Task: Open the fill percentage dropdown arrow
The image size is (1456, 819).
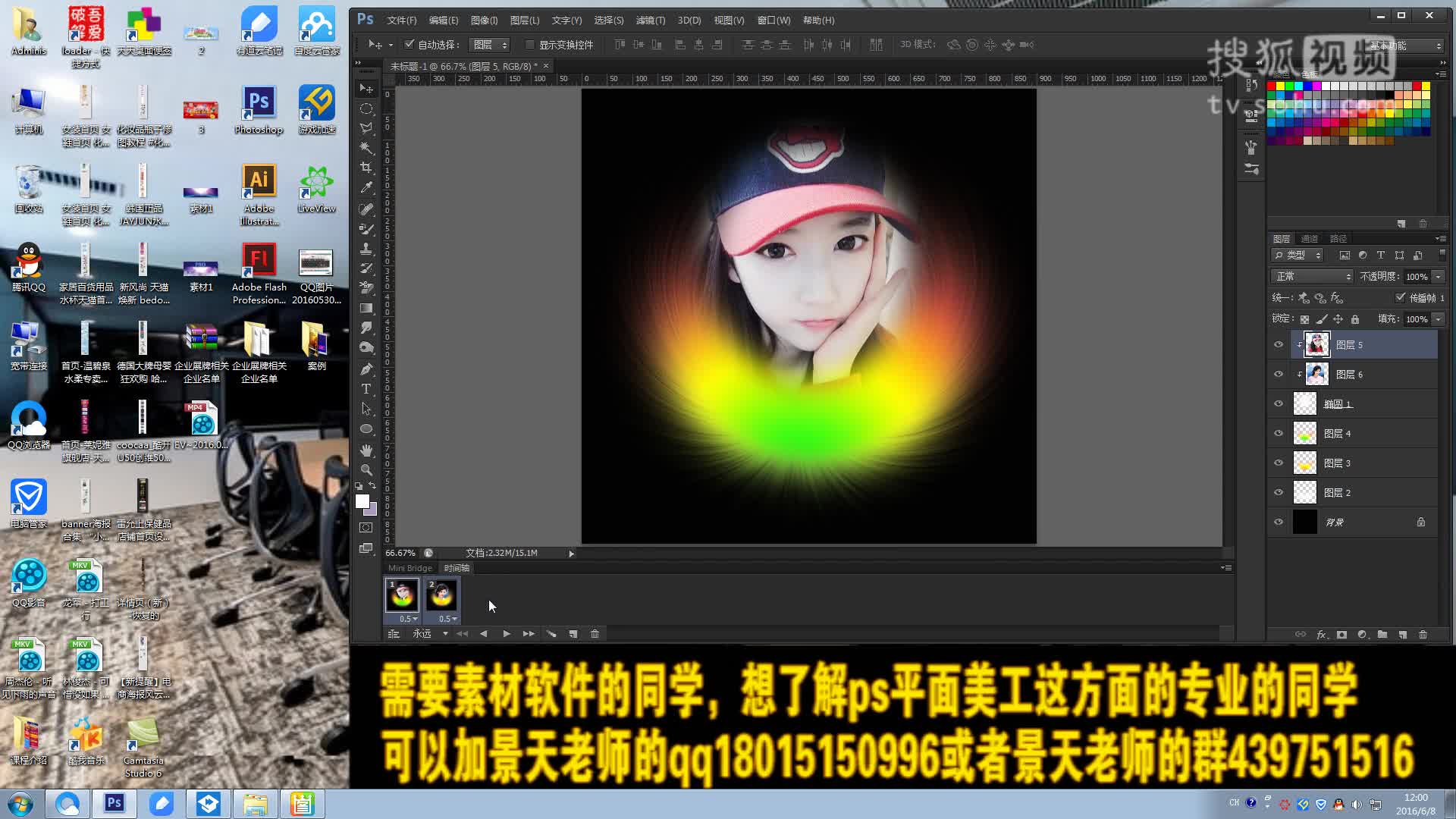Action: [1438, 319]
